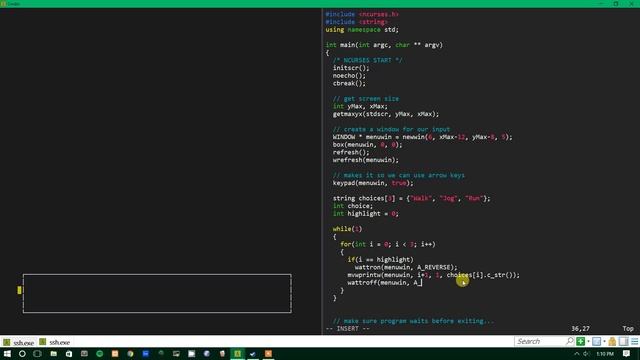Image resolution: width=640 pixels, height=360 pixels.
Task: Click the 'getmaxyx(stdscr, yMax, xMax);' line
Action: (x=386, y=114)
